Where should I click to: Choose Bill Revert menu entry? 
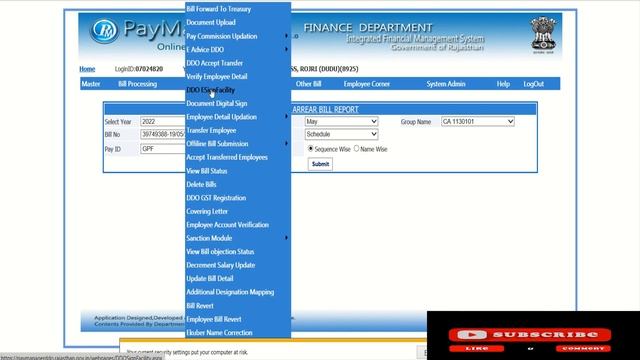pyautogui.click(x=200, y=306)
